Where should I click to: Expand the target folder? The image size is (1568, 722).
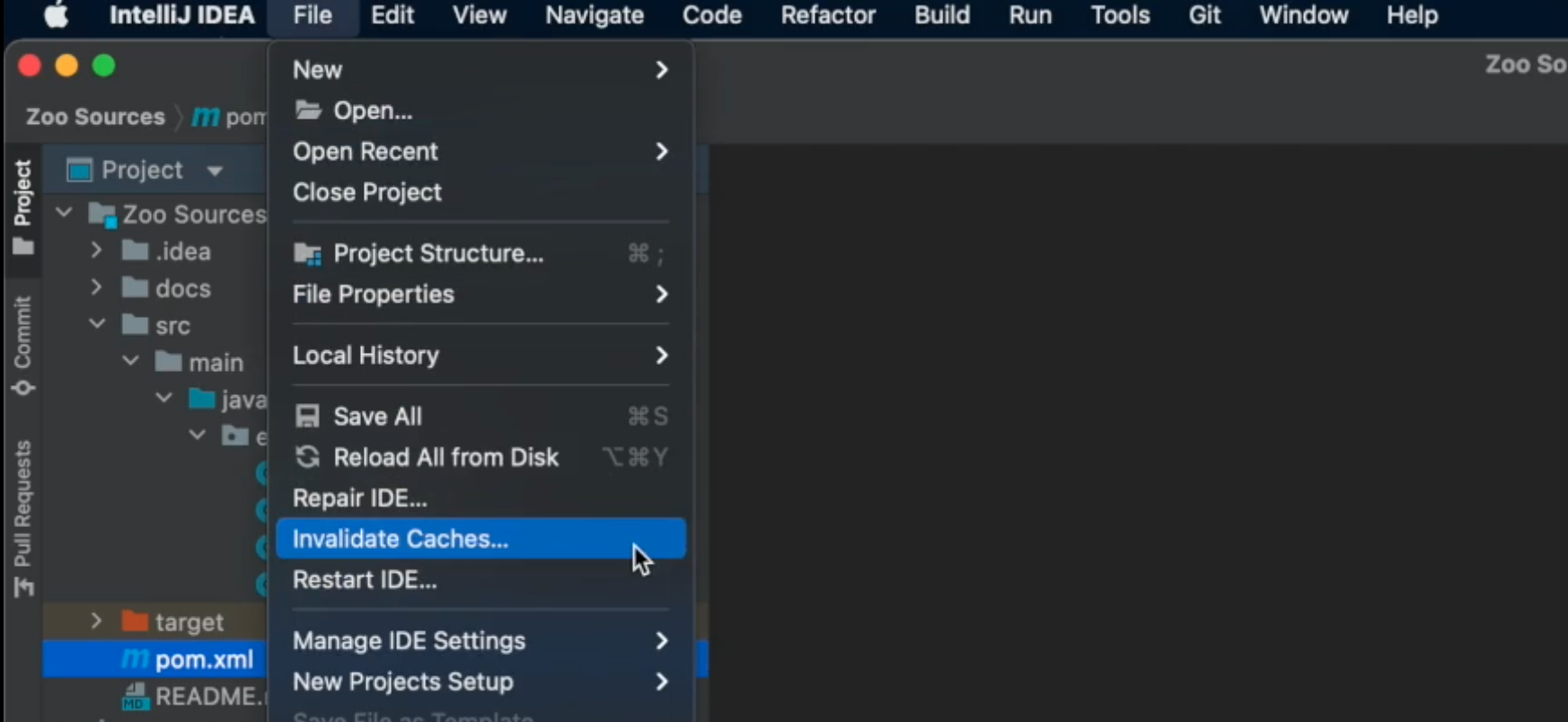(x=96, y=621)
